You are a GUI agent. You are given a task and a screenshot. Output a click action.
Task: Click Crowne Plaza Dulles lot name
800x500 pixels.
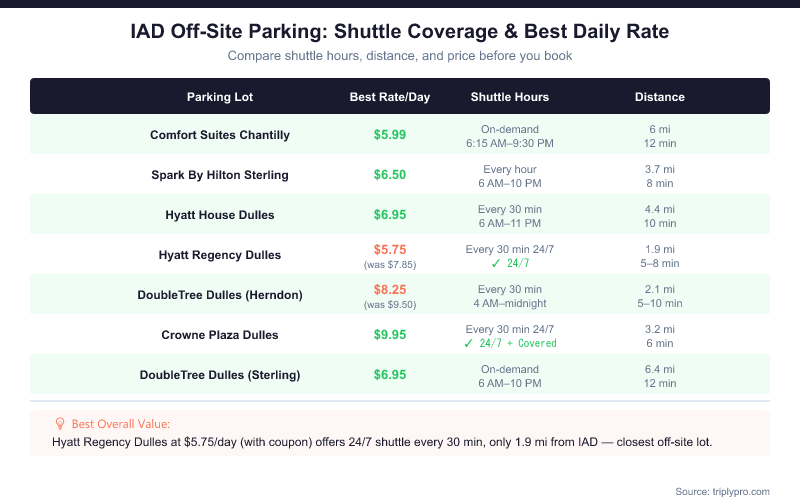pyautogui.click(x=220, y=335)
